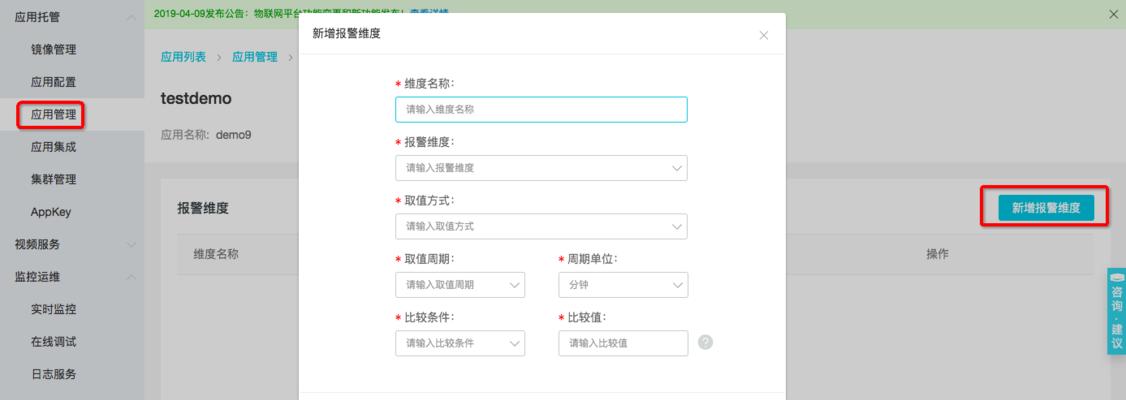1126x400 pixels.
Task: Open 镜像管理 in the sidebar
Action: [x=53, y=50]
